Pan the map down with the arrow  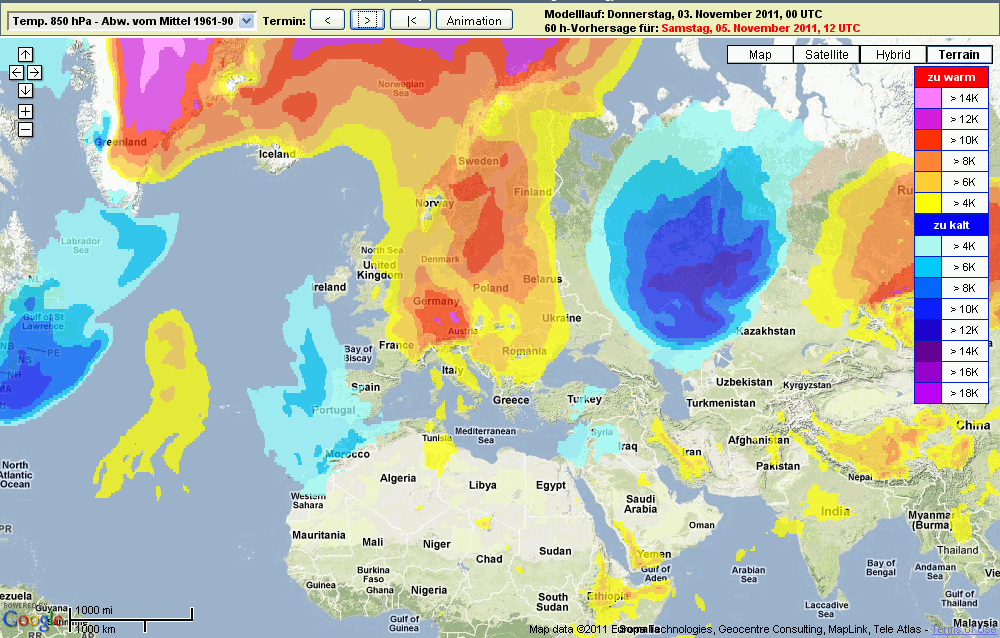point(26,91)
